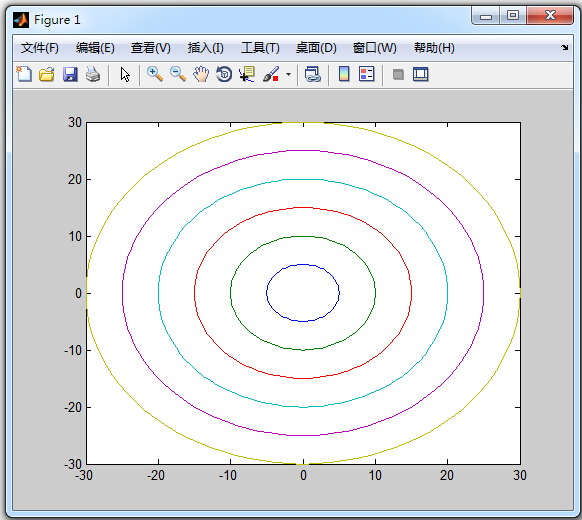Insert Colorbar using toolbar icon
This screenshot has height=520, width=582.
pyautogui.click(x=344, y=74)
